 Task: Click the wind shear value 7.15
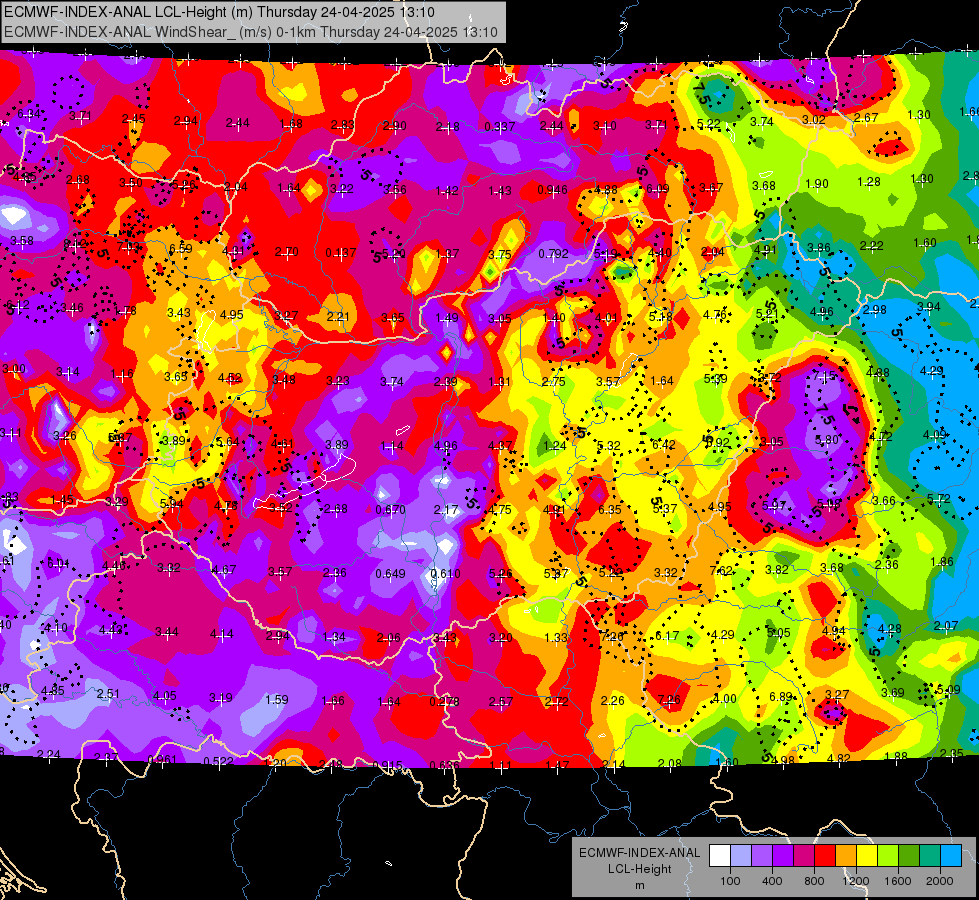824,375
